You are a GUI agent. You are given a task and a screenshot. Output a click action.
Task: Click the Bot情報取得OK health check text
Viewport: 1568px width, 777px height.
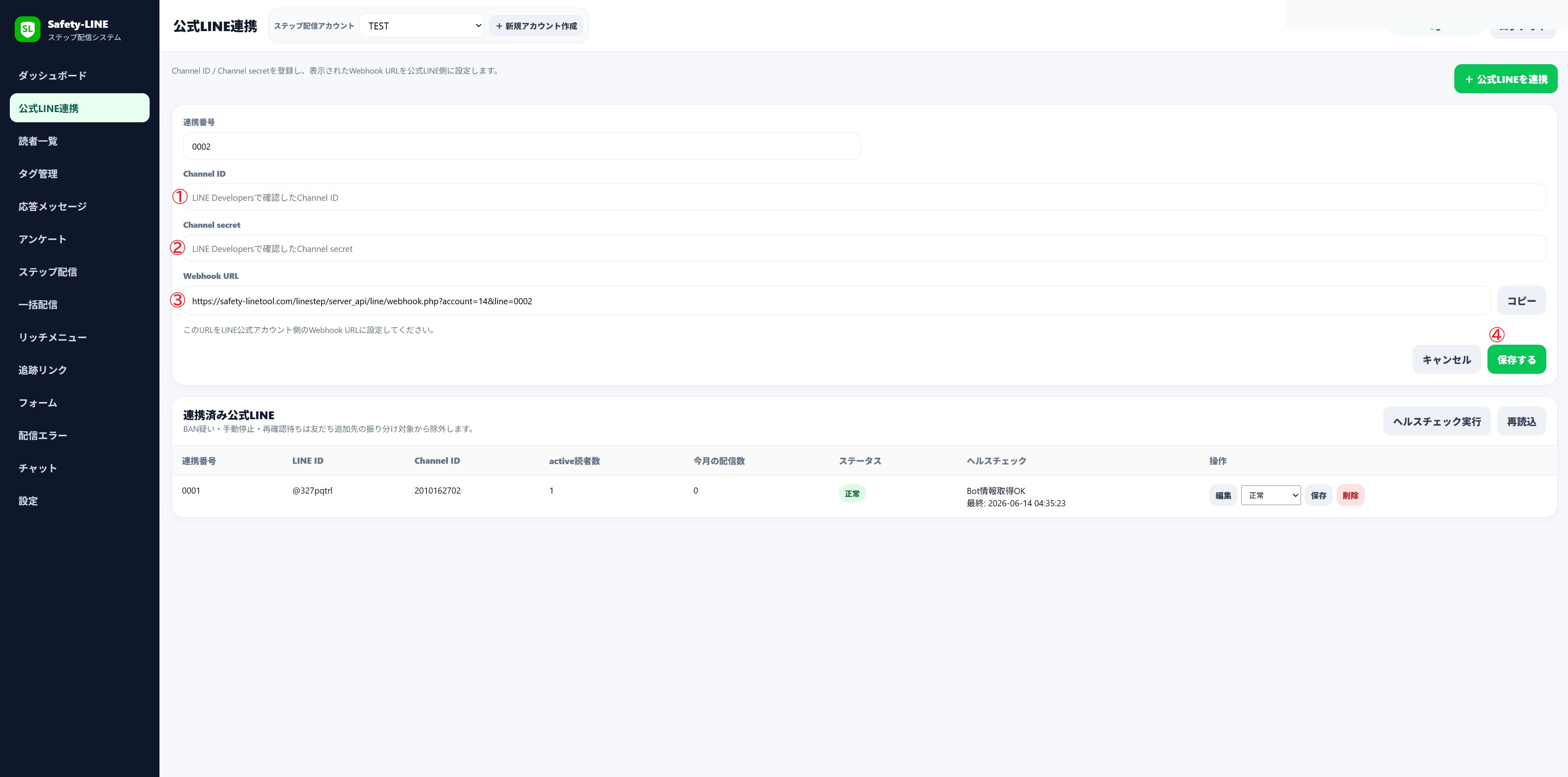tap(996, 490)
